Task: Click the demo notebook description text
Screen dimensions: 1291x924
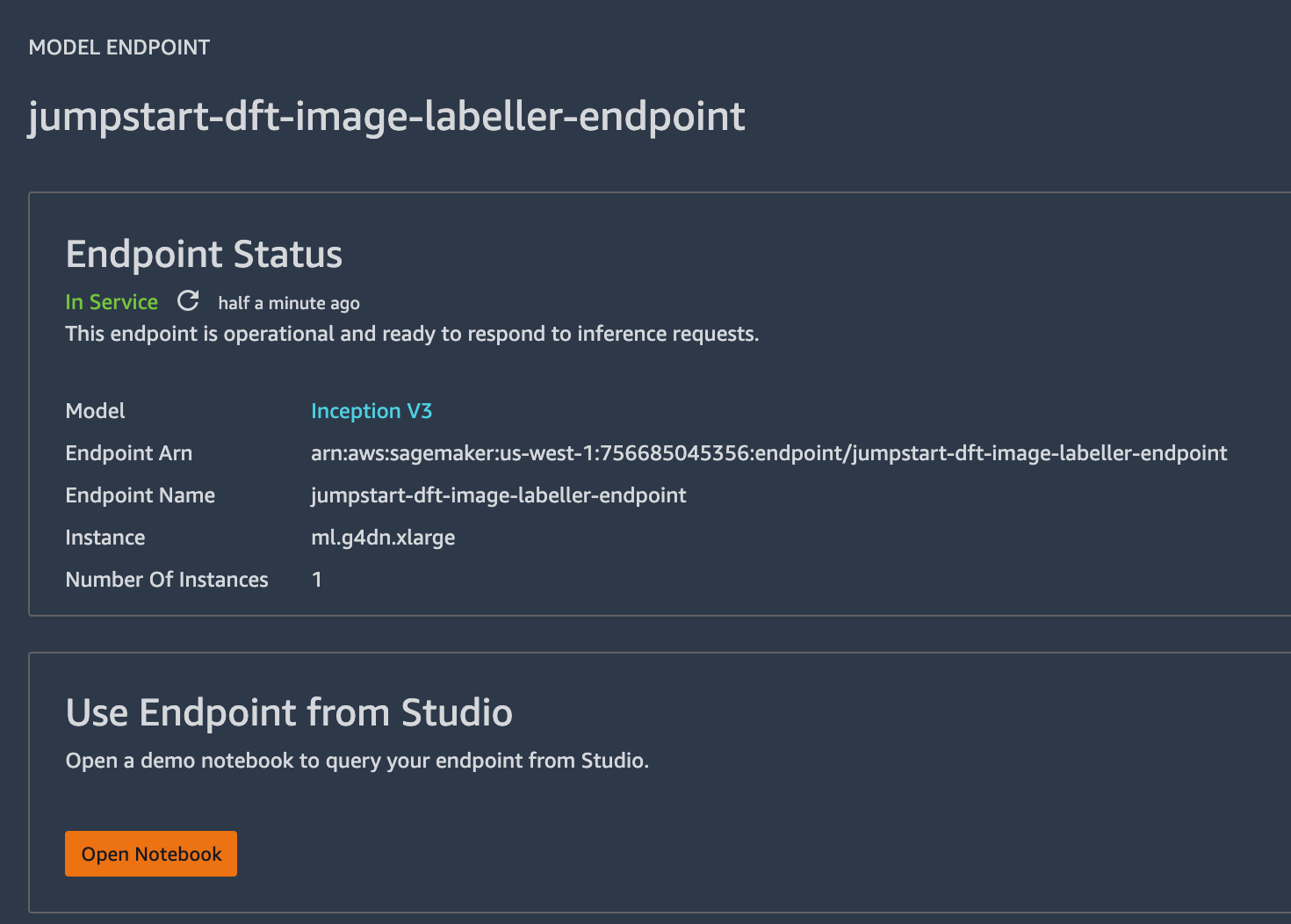Action: (357, 761)
